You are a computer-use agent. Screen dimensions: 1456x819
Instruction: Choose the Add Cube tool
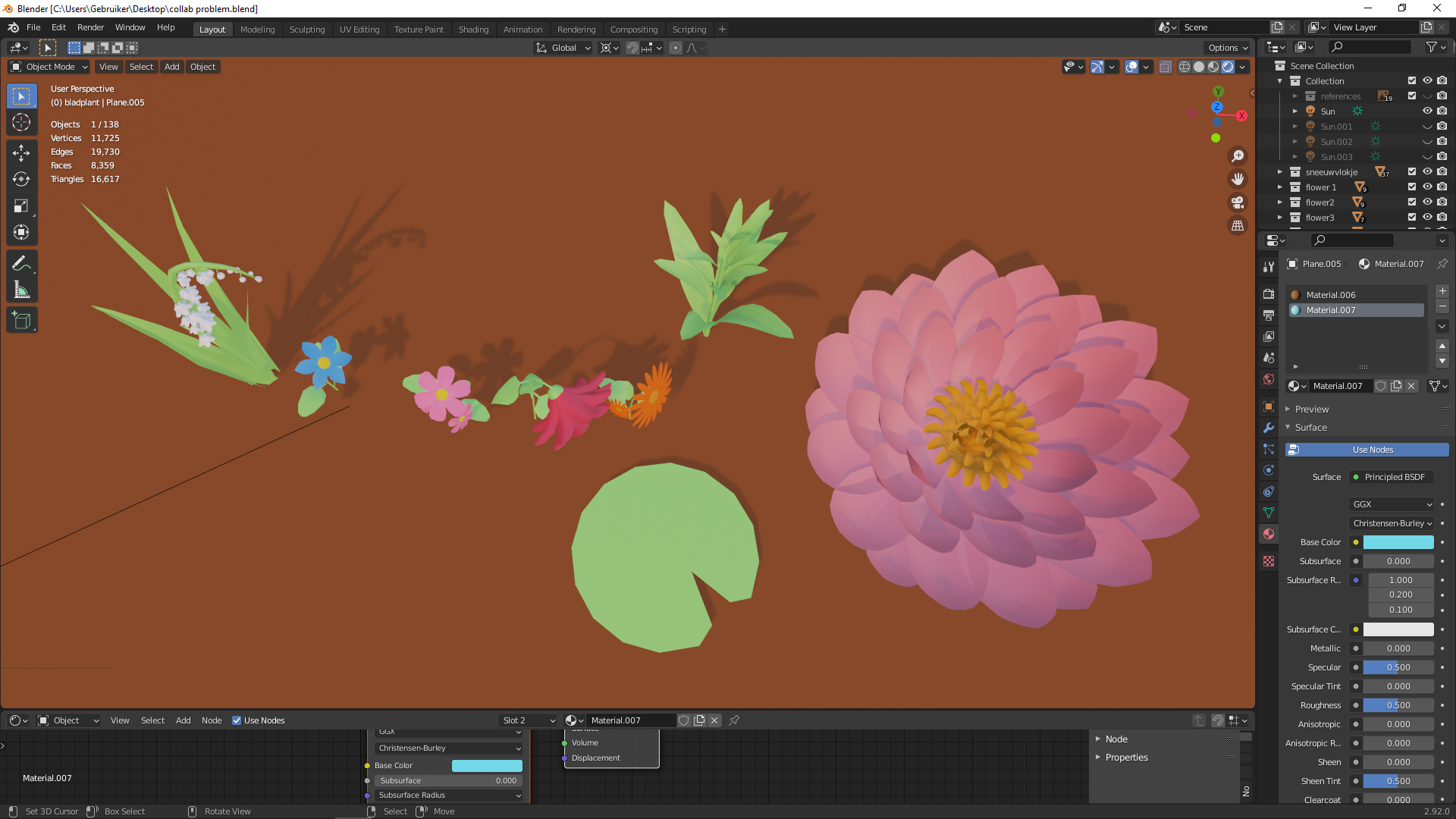[21, 321]
